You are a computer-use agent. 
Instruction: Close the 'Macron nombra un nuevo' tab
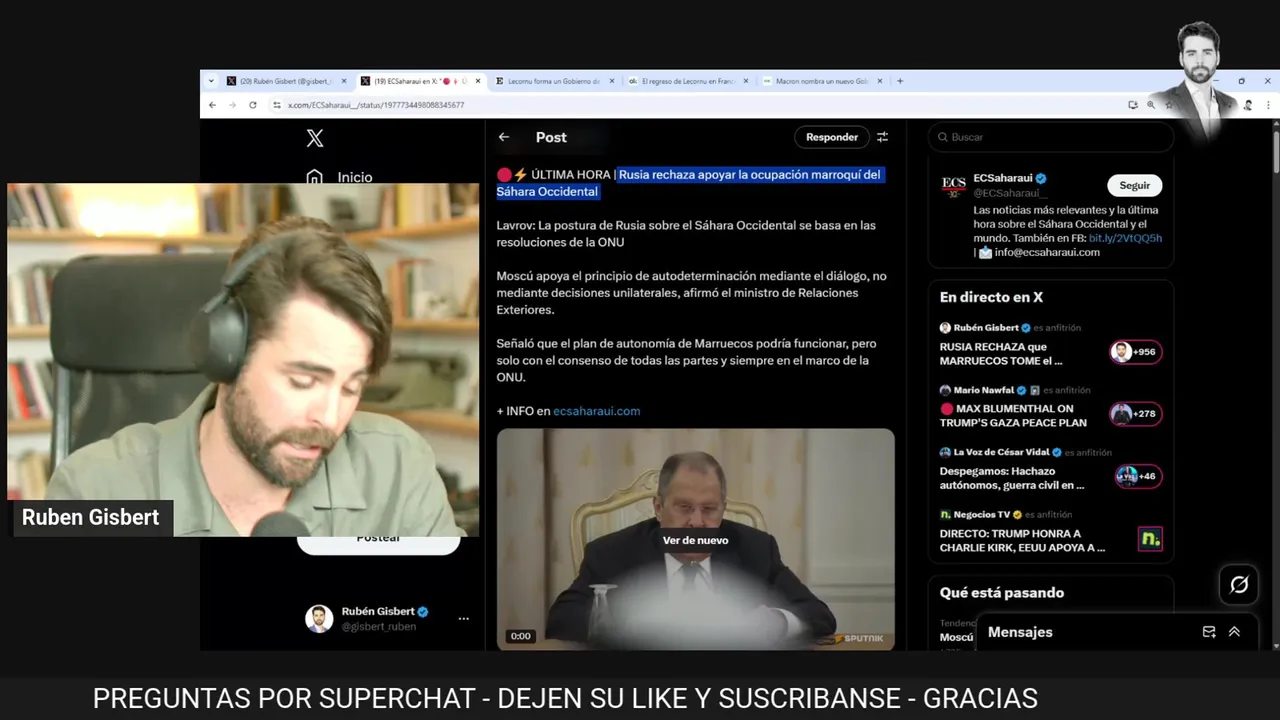[880, 81]
